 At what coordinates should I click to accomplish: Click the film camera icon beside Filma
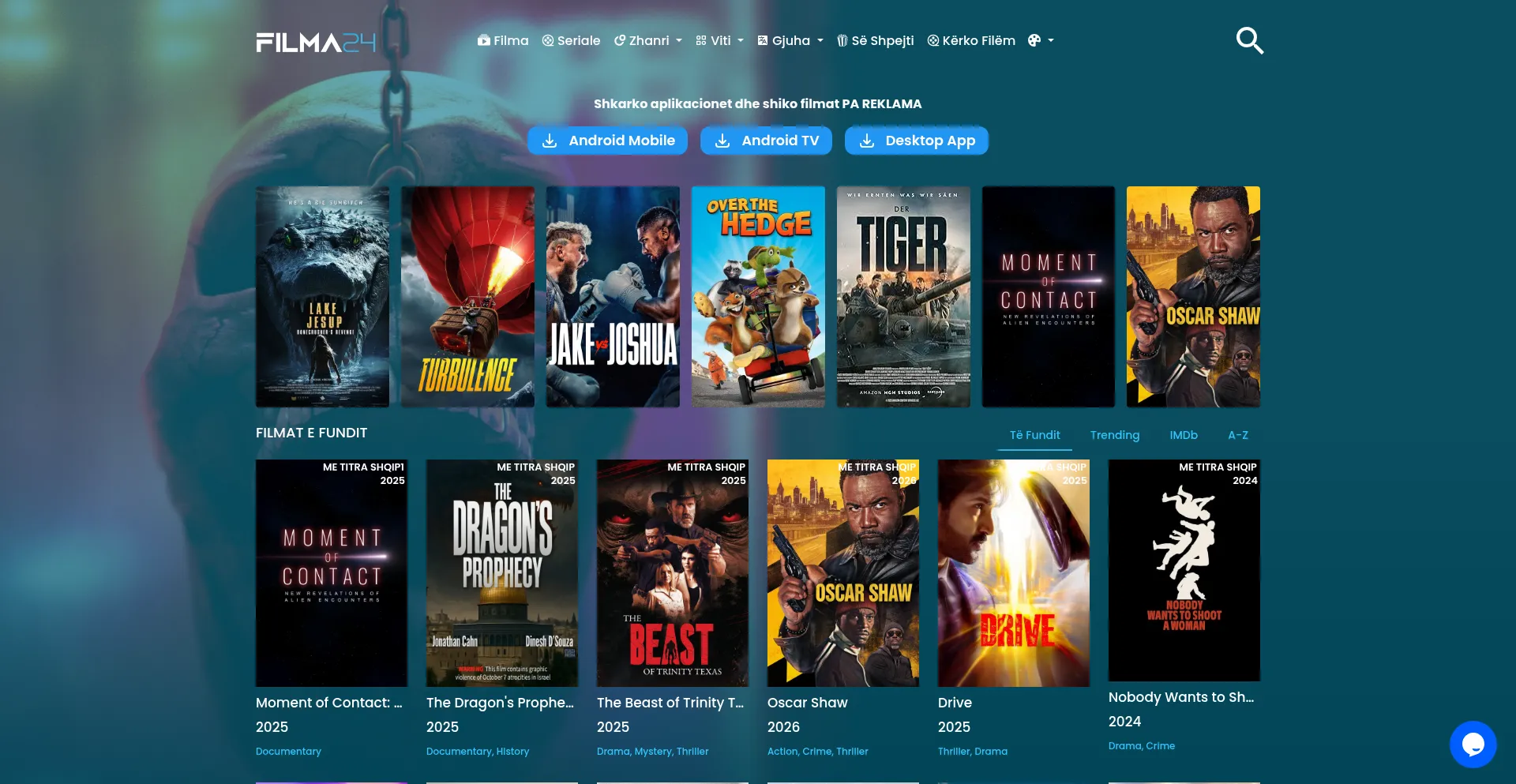click(483, 40)
